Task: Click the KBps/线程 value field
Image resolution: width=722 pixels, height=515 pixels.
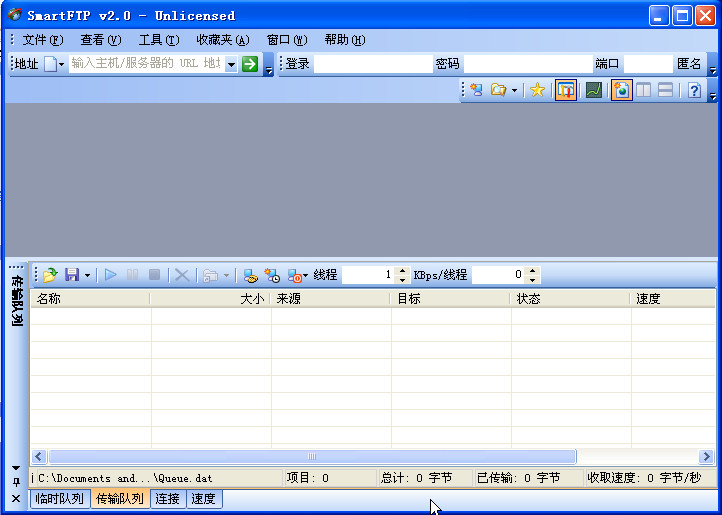Action: (x=499, y=275)
